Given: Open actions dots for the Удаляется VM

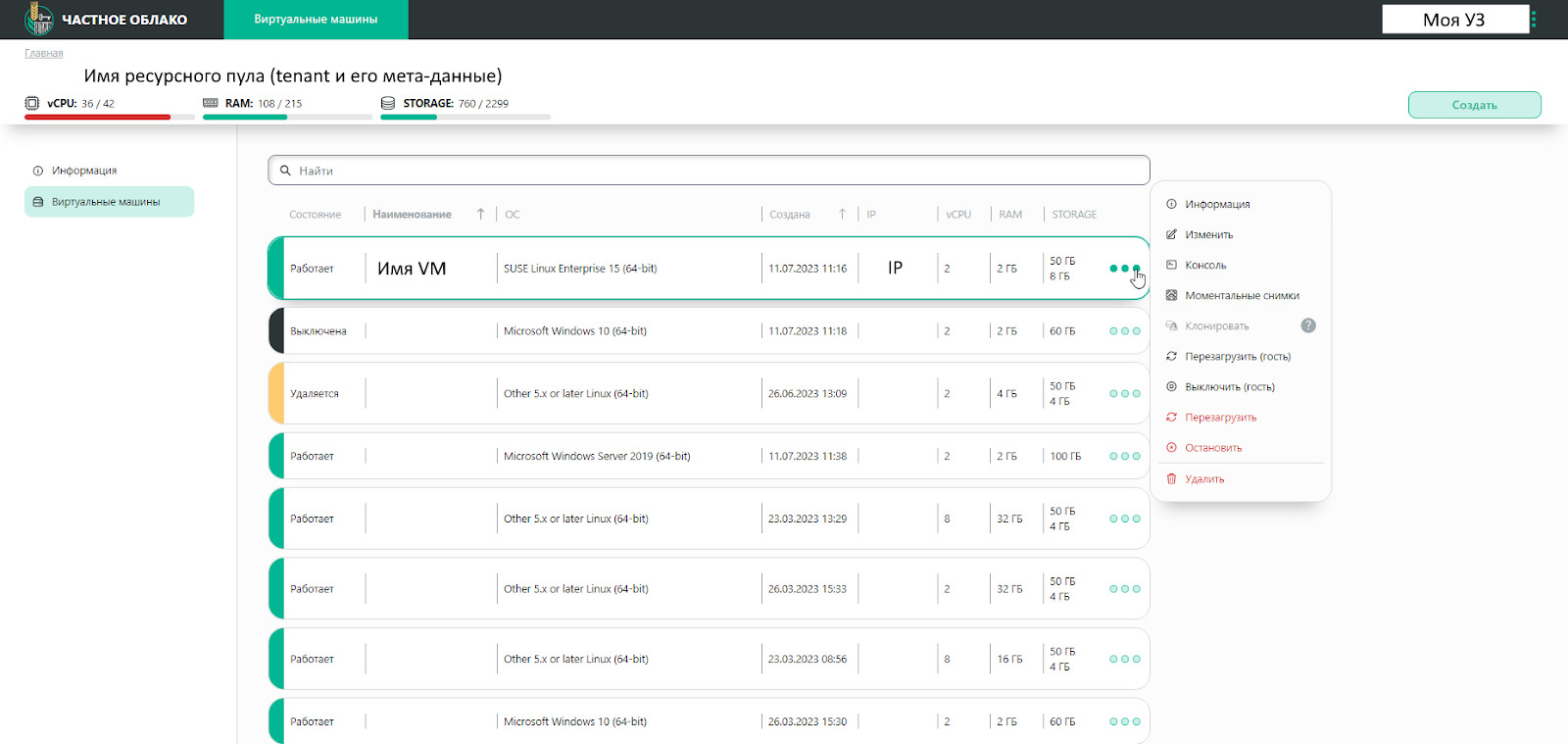Looking at the screenshot, I should click(1125, 393).
